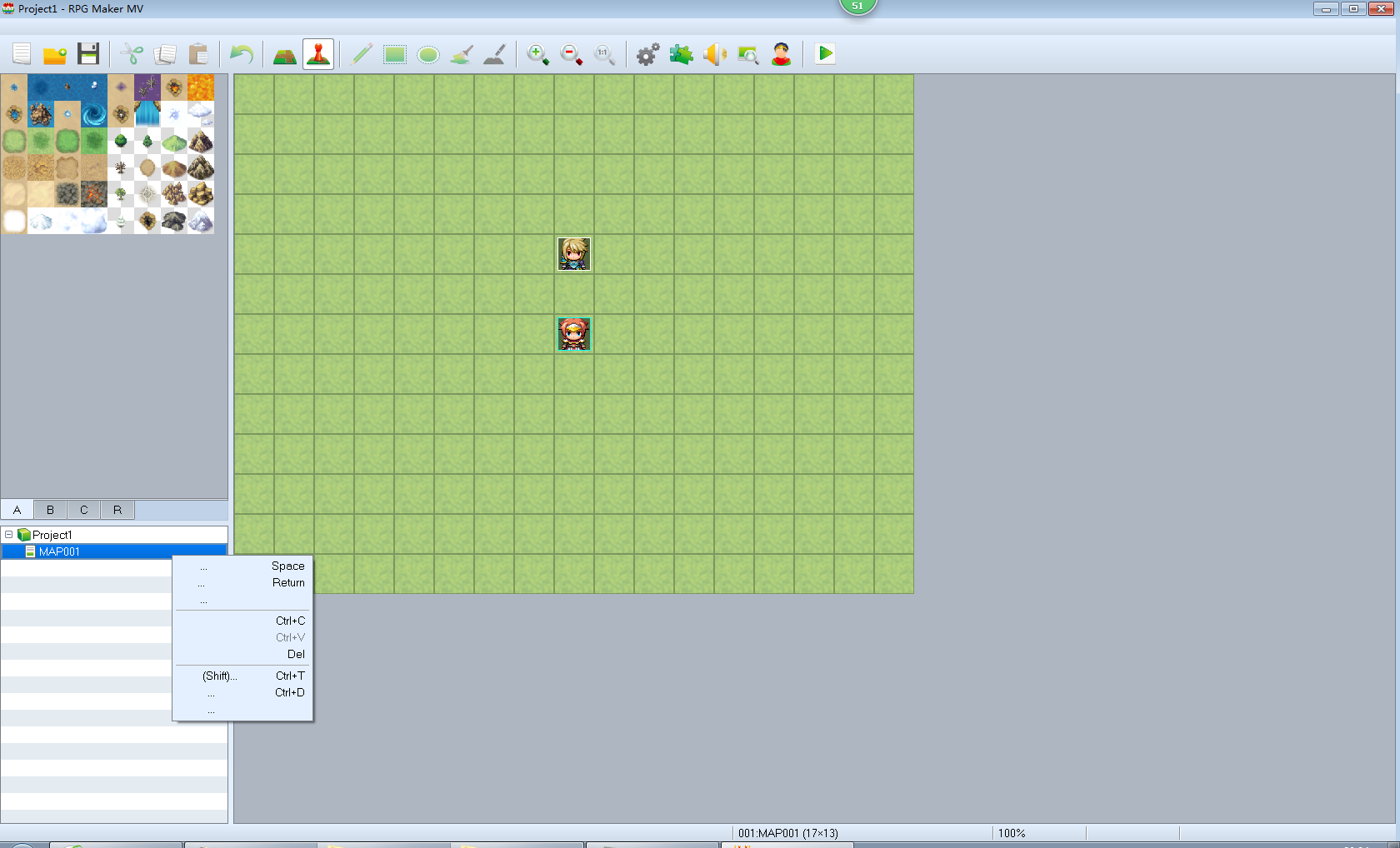Select the blonde character event on map
This screenshot has width=1400, height=848.
pyautogui.click(x=574, y=254)
